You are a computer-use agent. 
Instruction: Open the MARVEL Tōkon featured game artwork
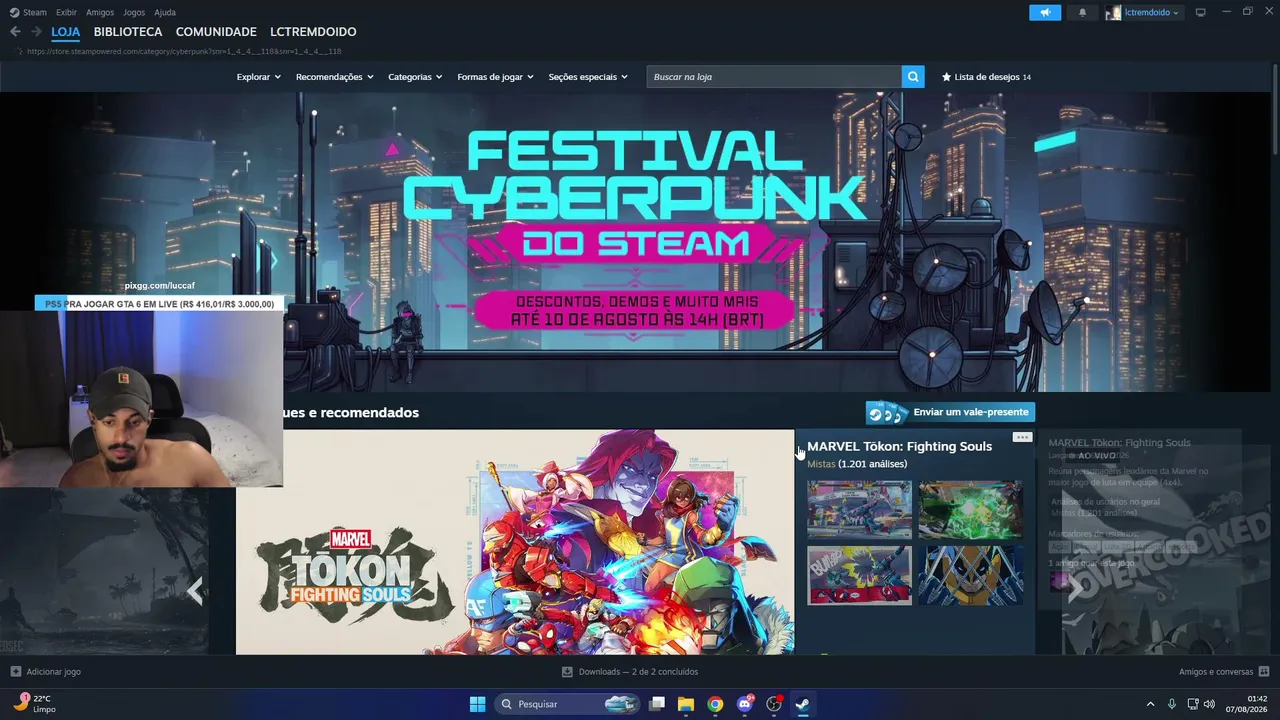pyautogui.click(x=515, y=542)
